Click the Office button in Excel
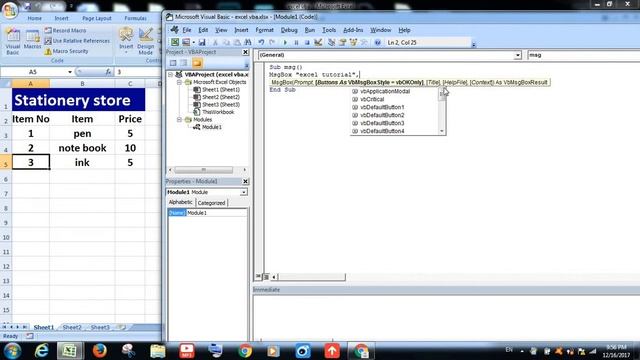The image size is (640, 360). 9,10
